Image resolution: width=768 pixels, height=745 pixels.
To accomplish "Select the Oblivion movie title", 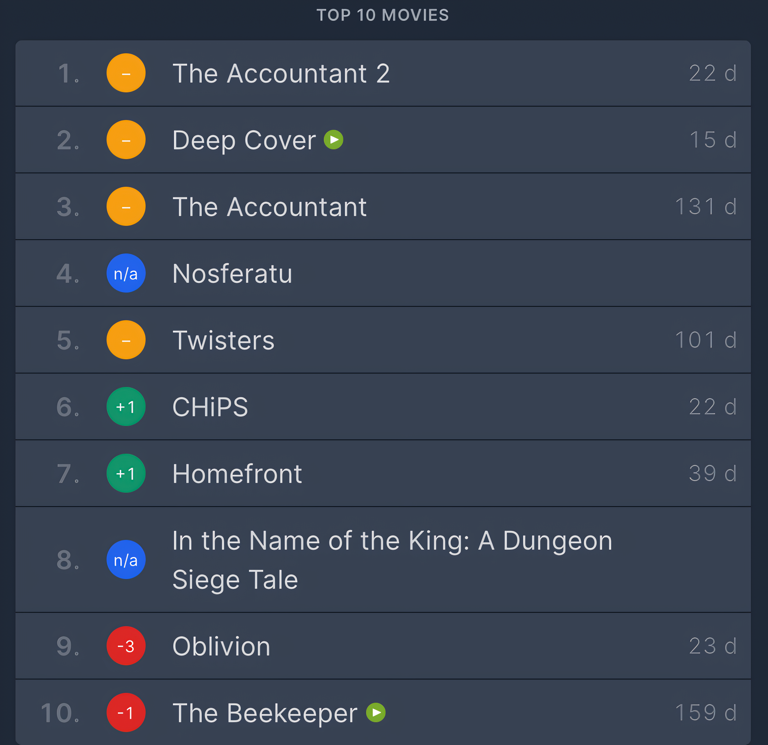I will point(221,647).
